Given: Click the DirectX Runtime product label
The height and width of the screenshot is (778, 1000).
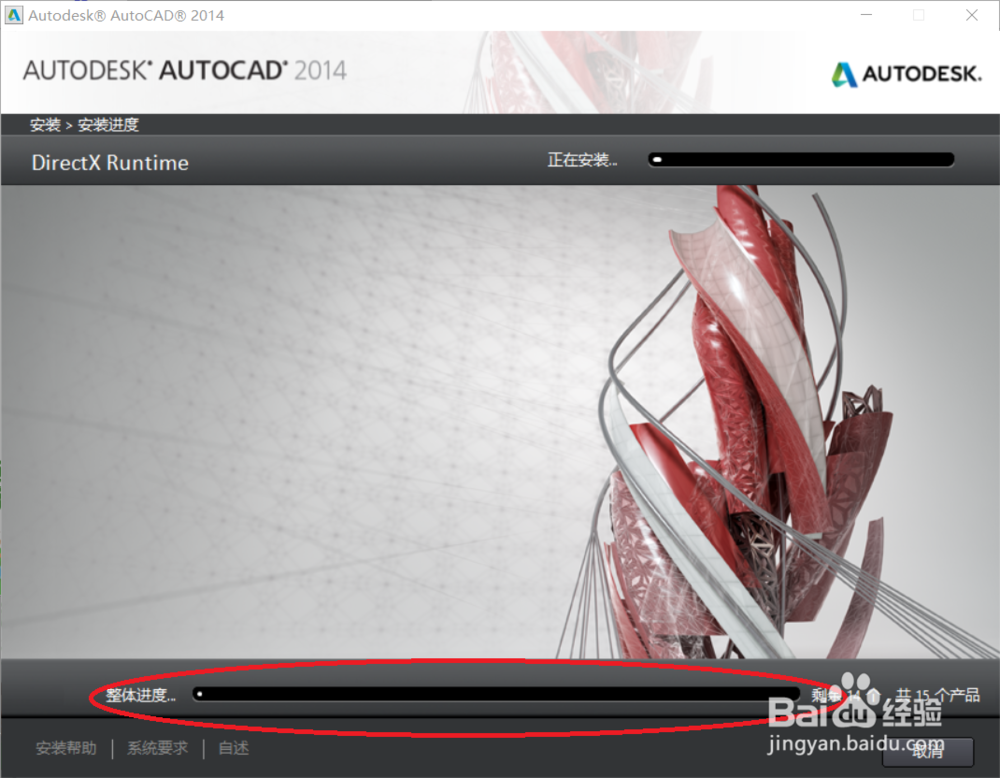Looking at the screenshot, I should (110, 163).
